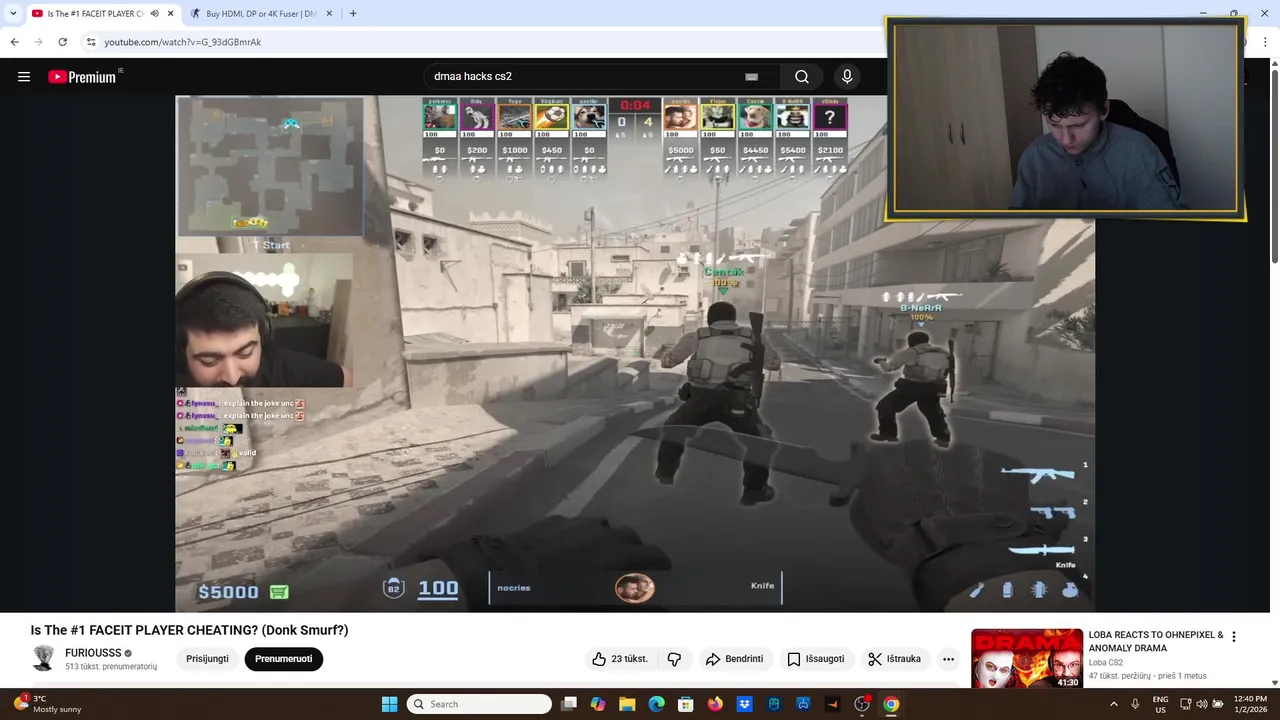
Task: Open File Explorer from the taskbar
Action: [627, 704]
